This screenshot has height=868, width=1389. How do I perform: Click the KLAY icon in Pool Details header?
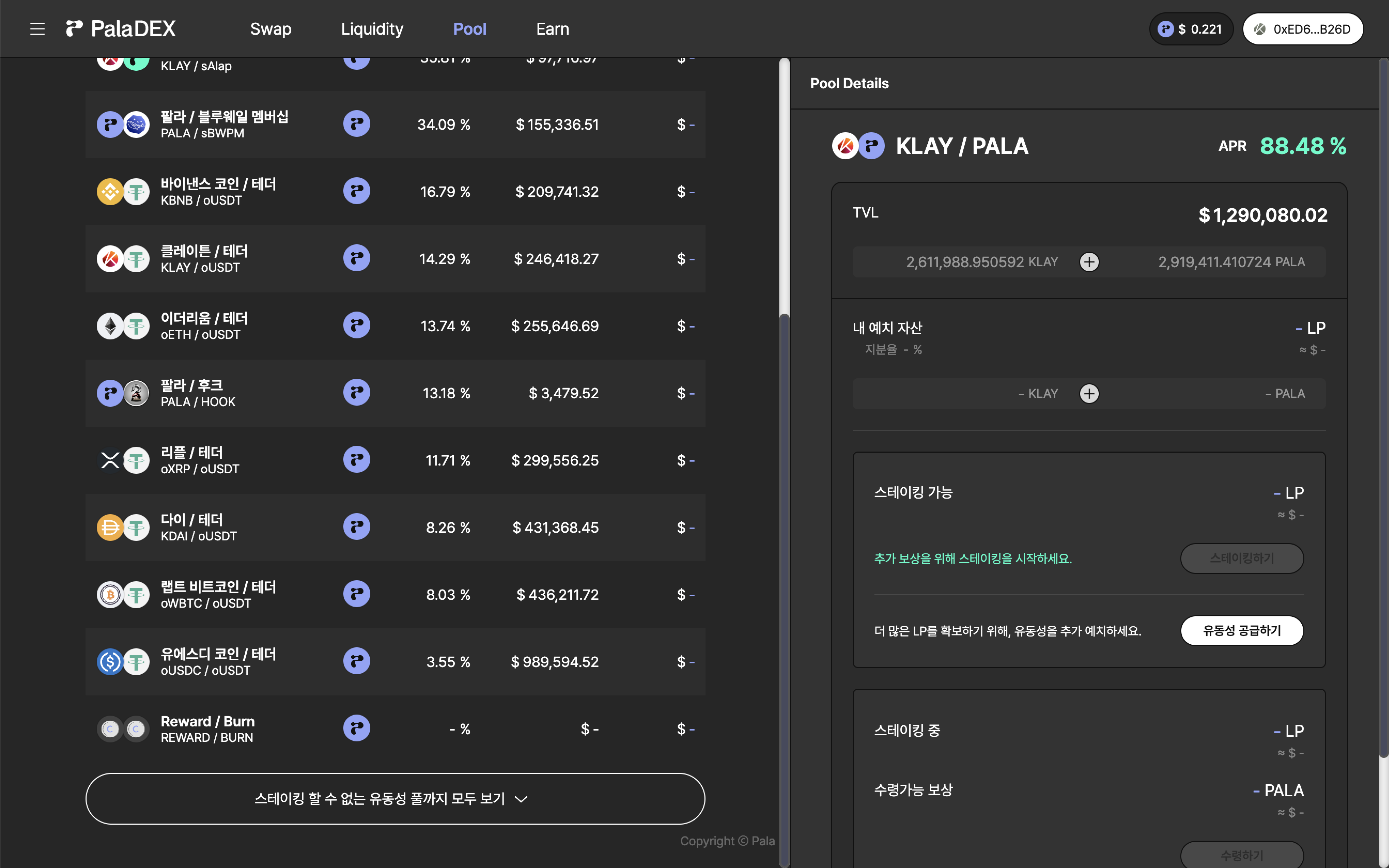845,146
